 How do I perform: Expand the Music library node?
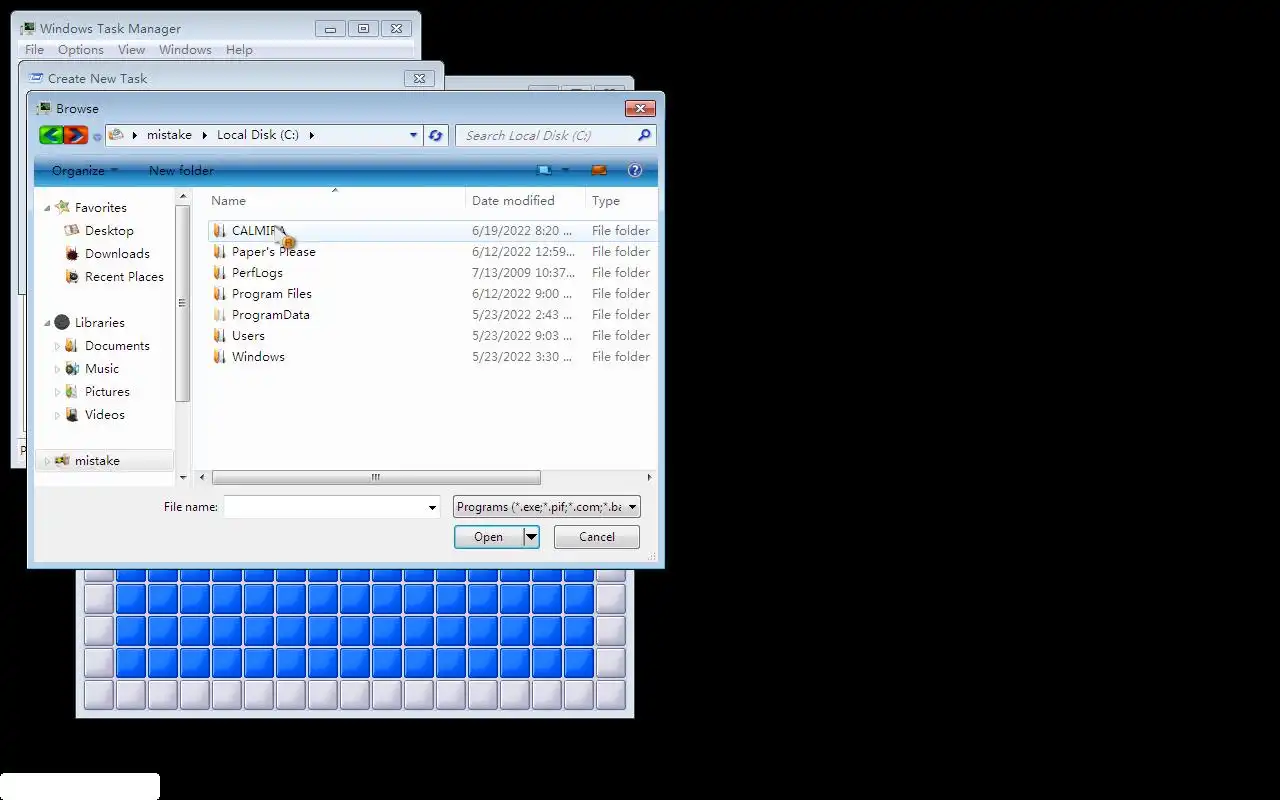(57, 368)
